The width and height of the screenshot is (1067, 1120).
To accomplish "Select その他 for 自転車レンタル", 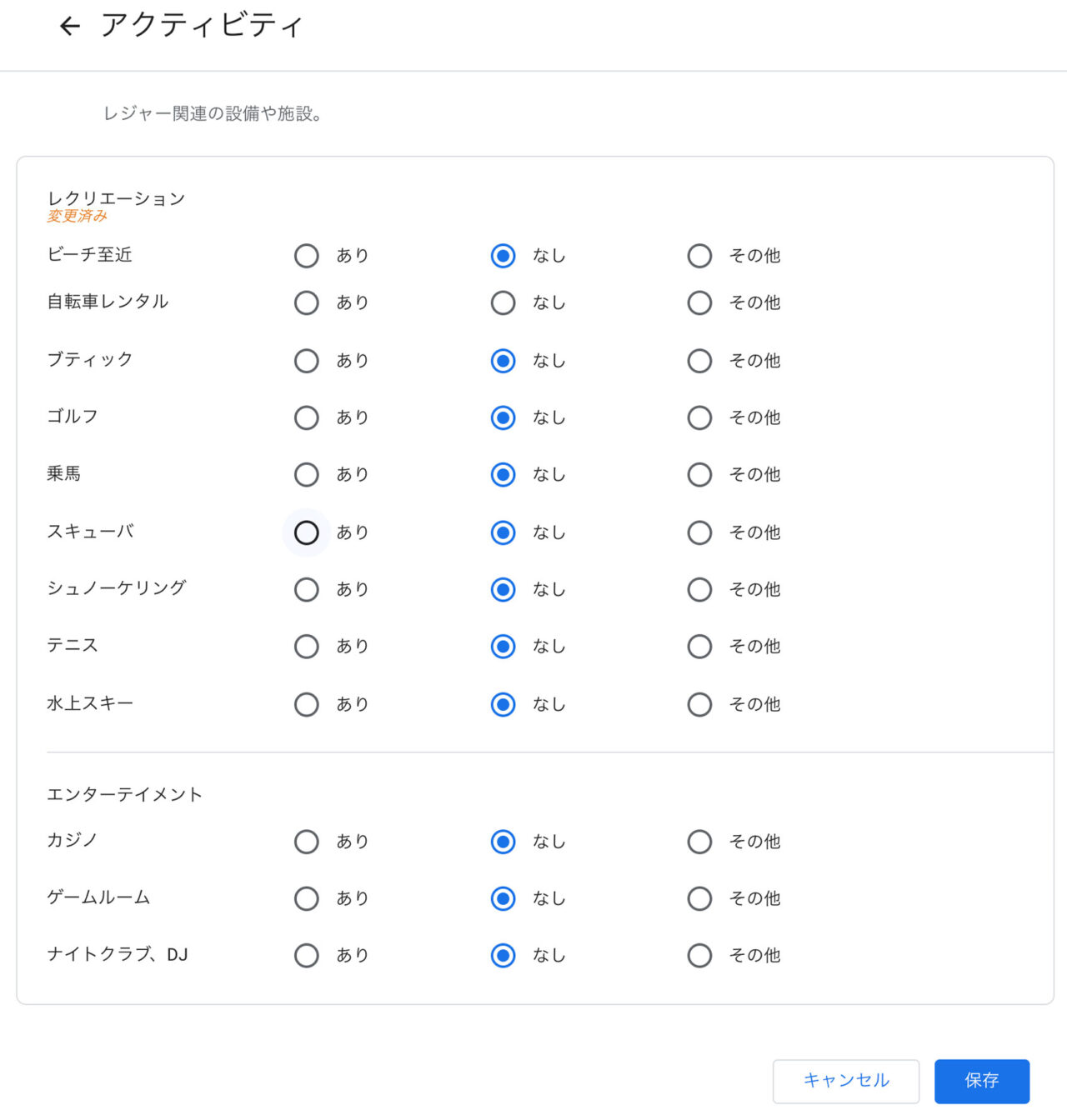I will 699,302.
